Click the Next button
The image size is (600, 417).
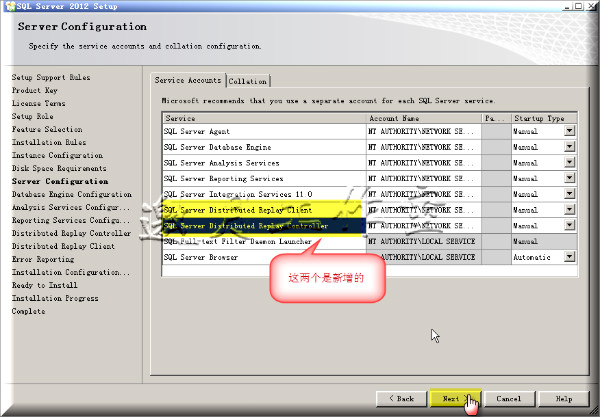[x=455, y=399]
